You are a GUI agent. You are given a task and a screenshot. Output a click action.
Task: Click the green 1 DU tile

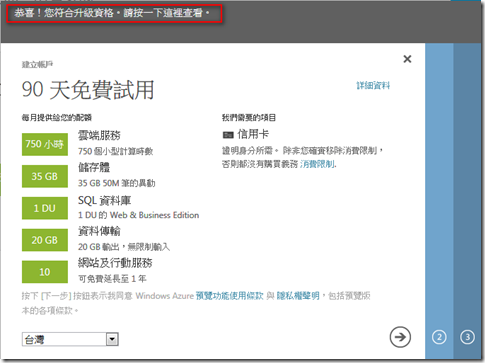coord(45,208)
